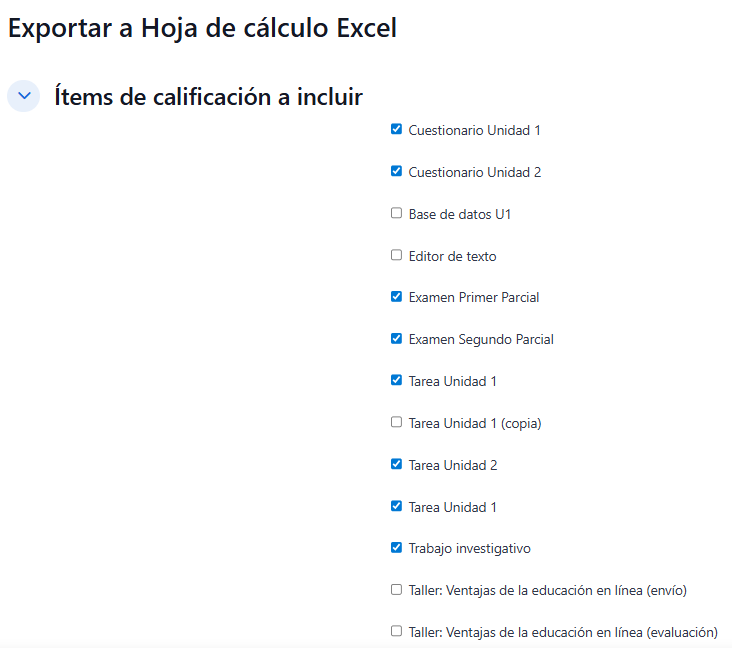
Task: Uncheck the Cuestionario Unidad 2 checkbox
Action: [396, 171]
